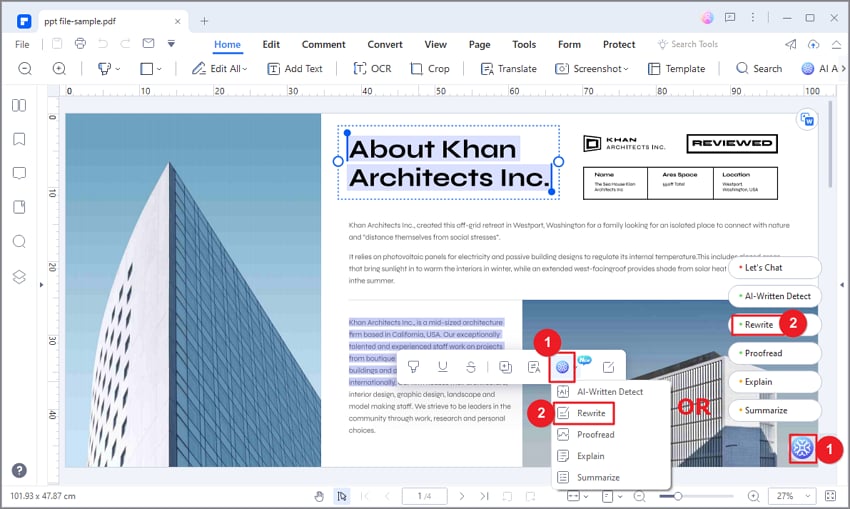Click the Template button

tap(676, 68)
